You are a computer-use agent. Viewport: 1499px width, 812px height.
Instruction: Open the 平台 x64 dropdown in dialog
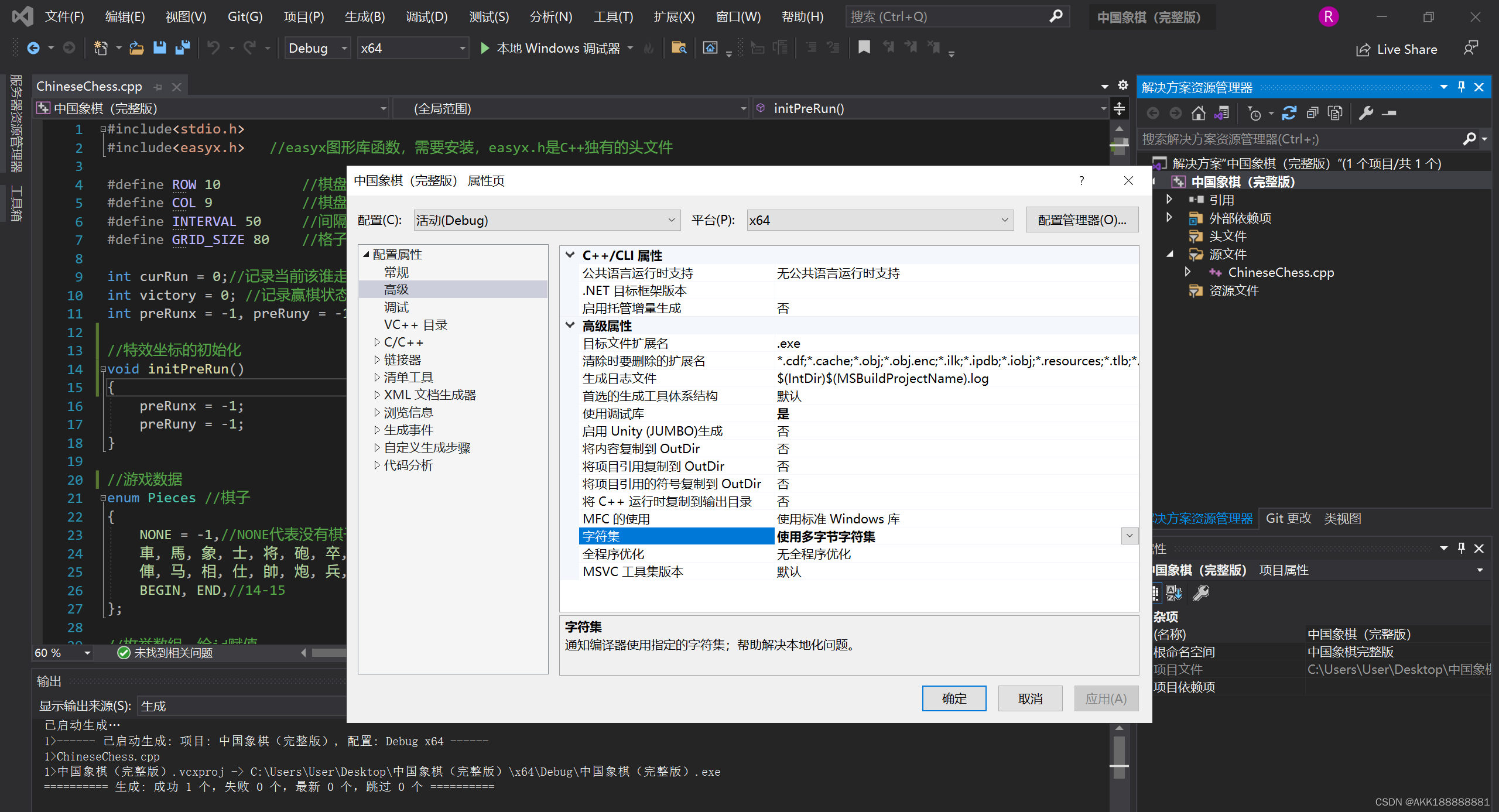[880, 220]
